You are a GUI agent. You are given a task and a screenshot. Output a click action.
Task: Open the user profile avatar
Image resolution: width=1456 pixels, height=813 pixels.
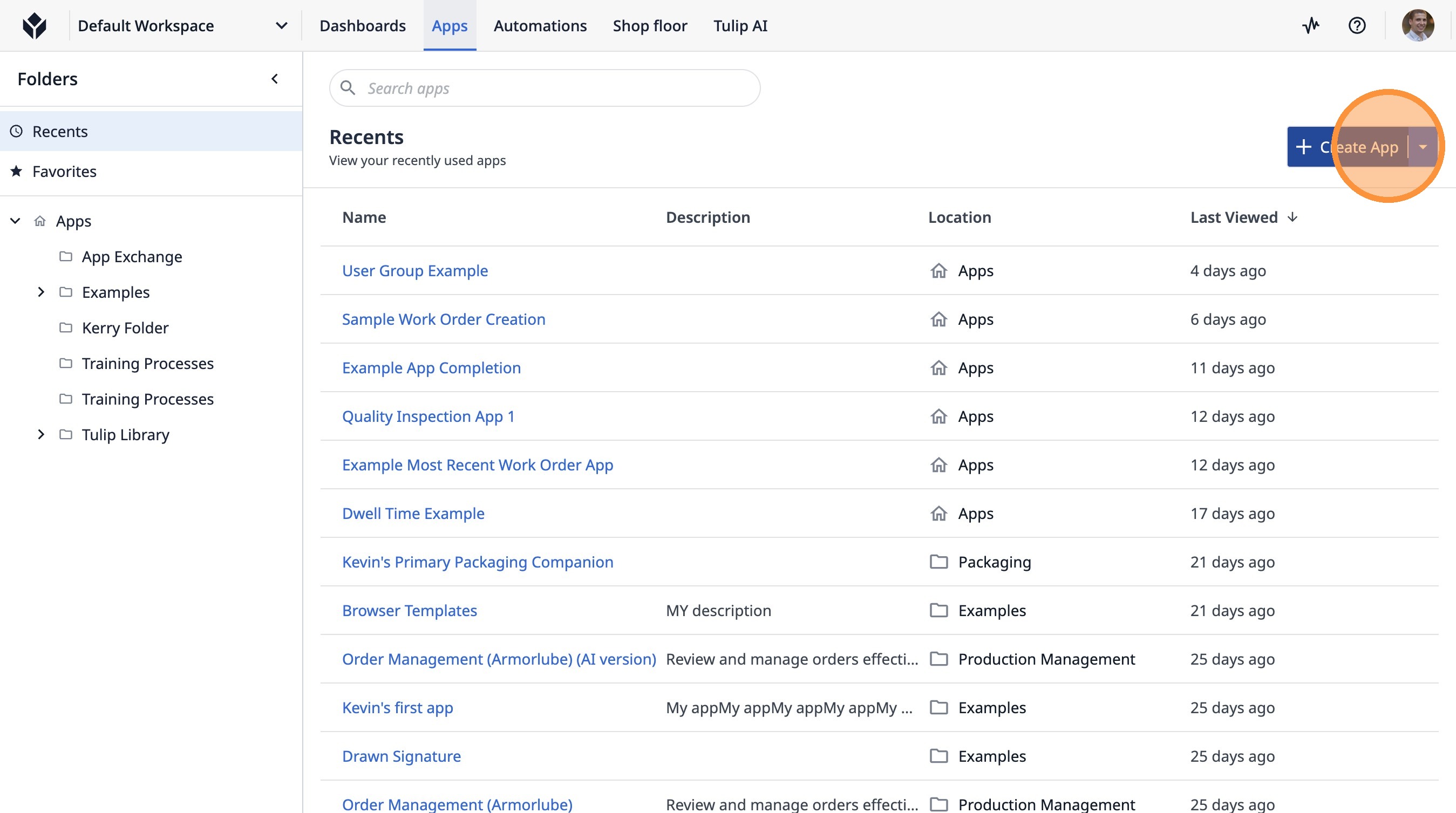click(1417, 26)
